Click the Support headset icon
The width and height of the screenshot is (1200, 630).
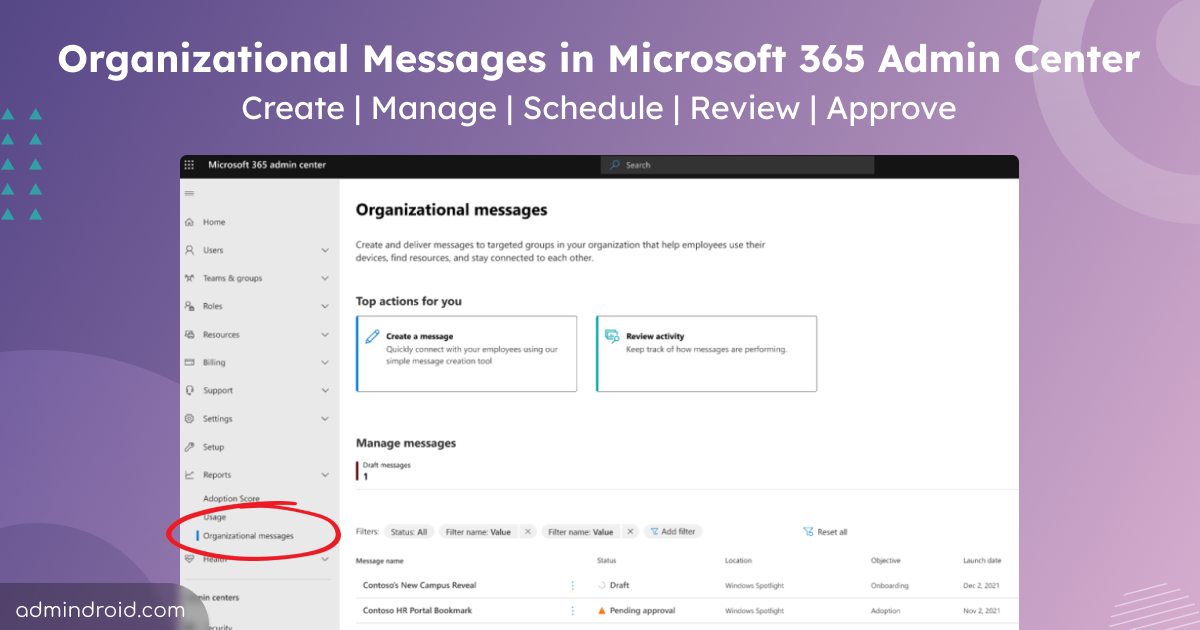pyautogui.click(x=189, y=391)
